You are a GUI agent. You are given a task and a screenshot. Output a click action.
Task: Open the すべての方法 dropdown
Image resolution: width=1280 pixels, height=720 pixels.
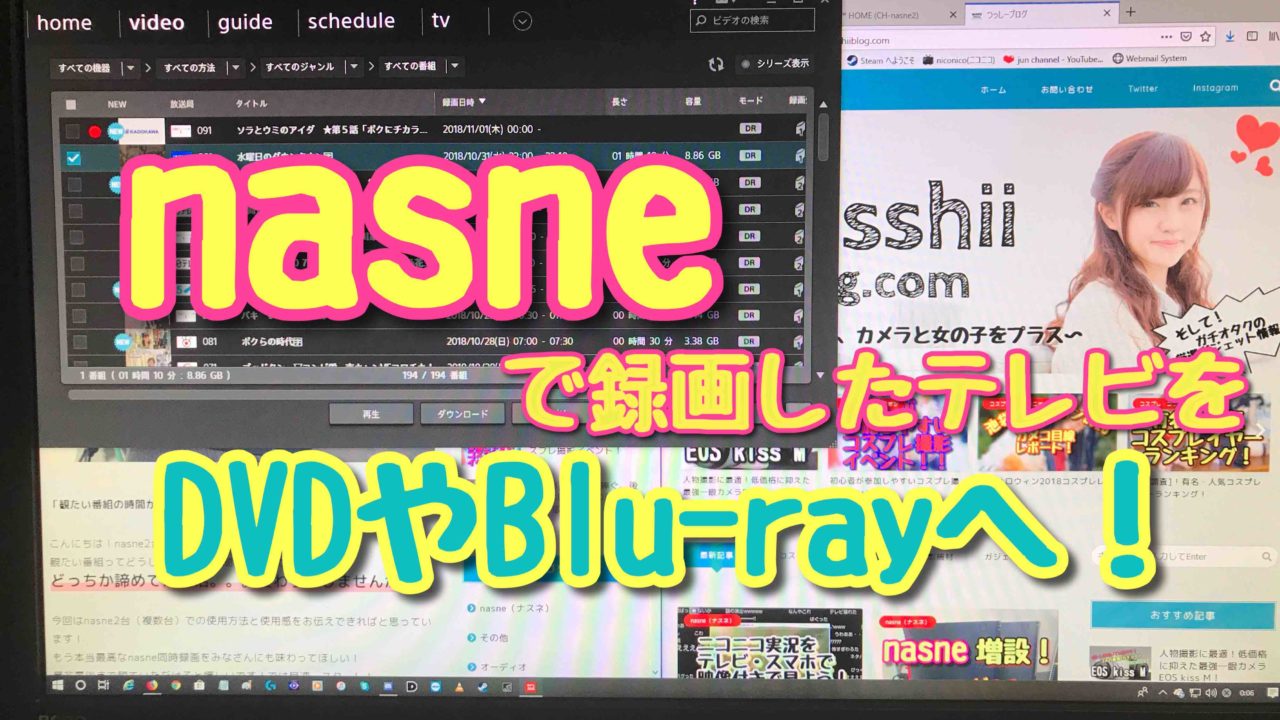pyautogui.click(x=200, y=67)
